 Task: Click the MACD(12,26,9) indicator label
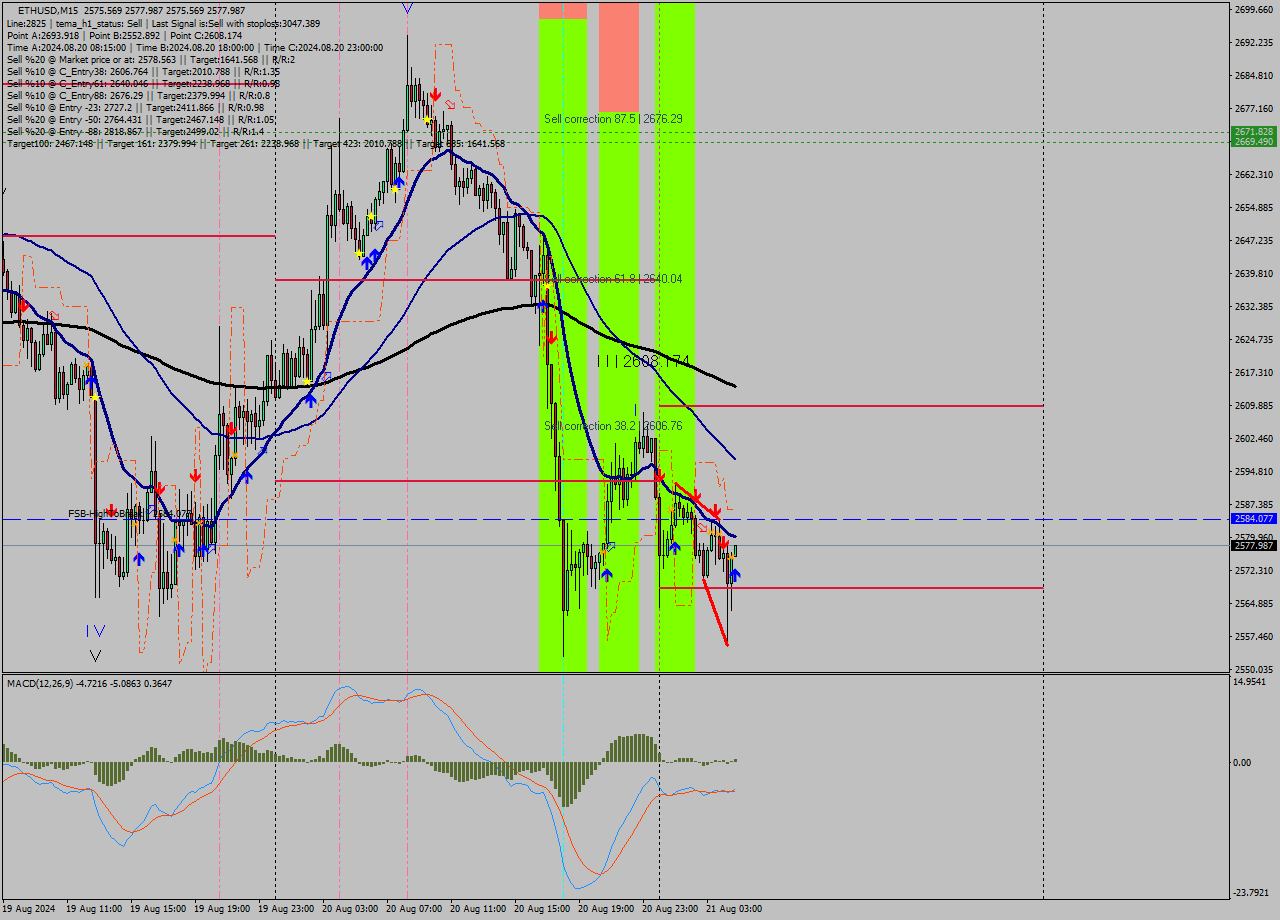click(89, 683)
